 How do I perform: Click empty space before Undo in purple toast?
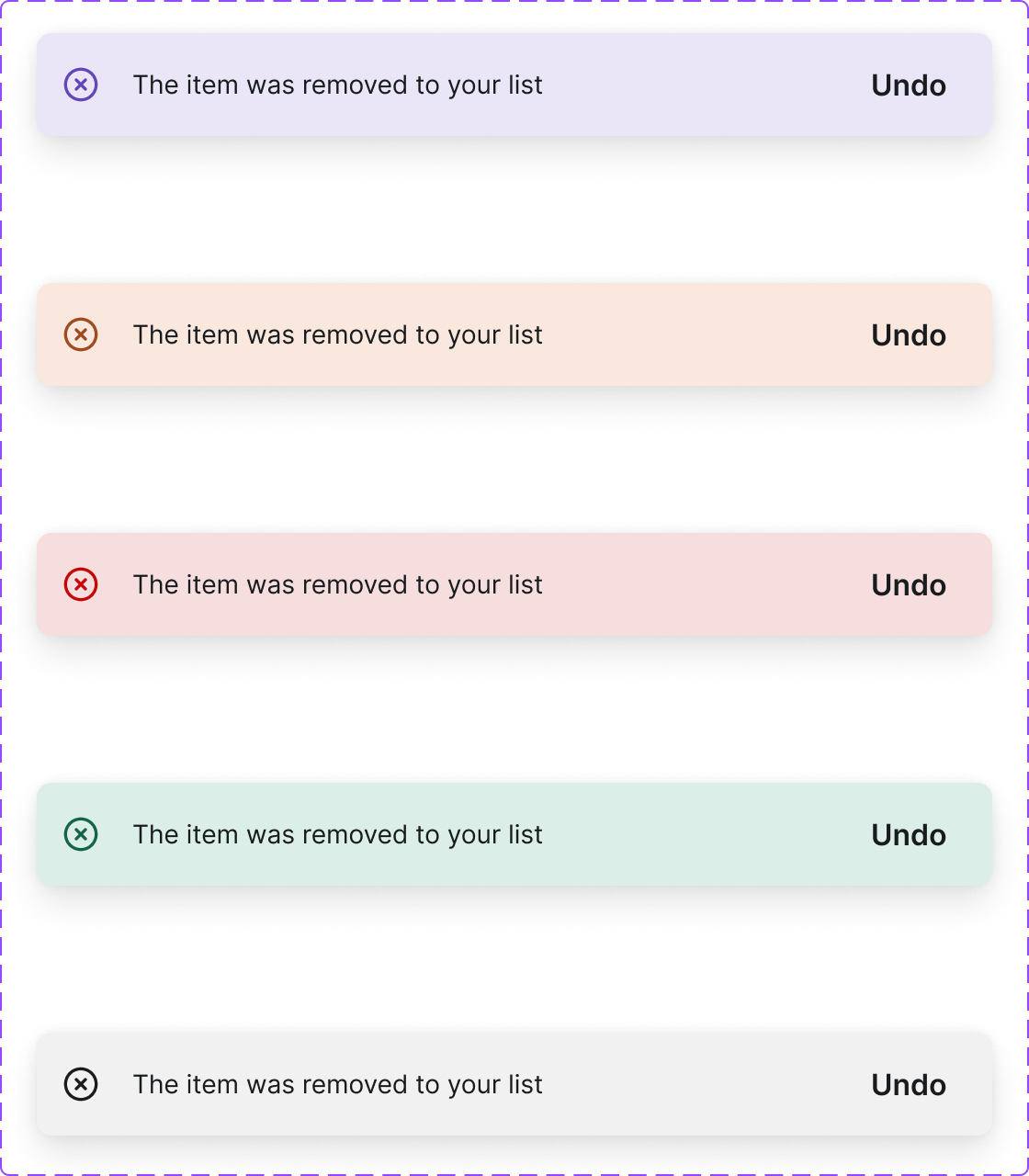[707, 85]
